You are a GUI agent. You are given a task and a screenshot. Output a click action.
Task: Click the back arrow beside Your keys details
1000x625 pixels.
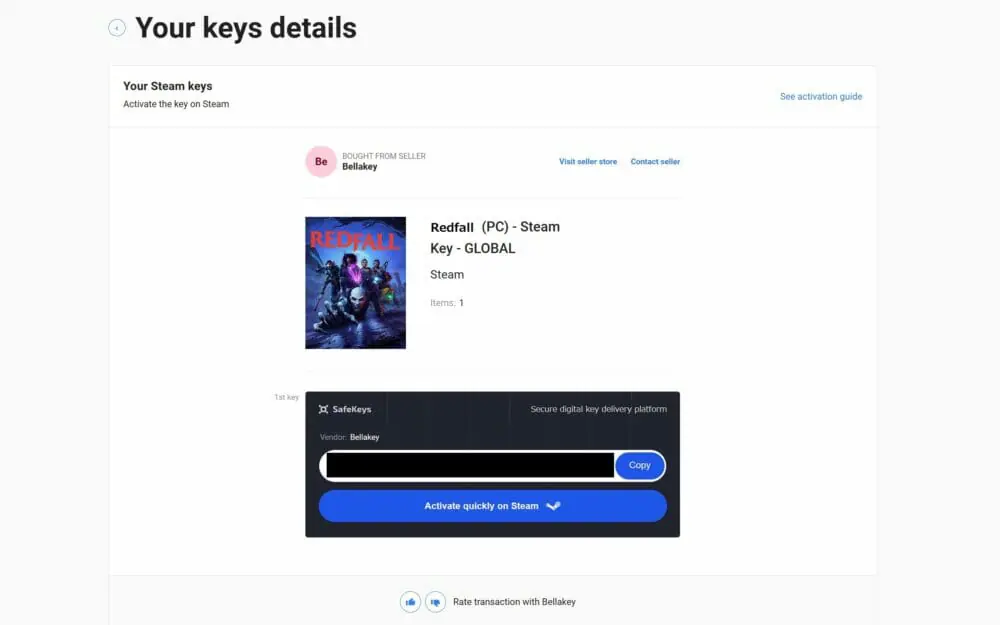point(117,28)
